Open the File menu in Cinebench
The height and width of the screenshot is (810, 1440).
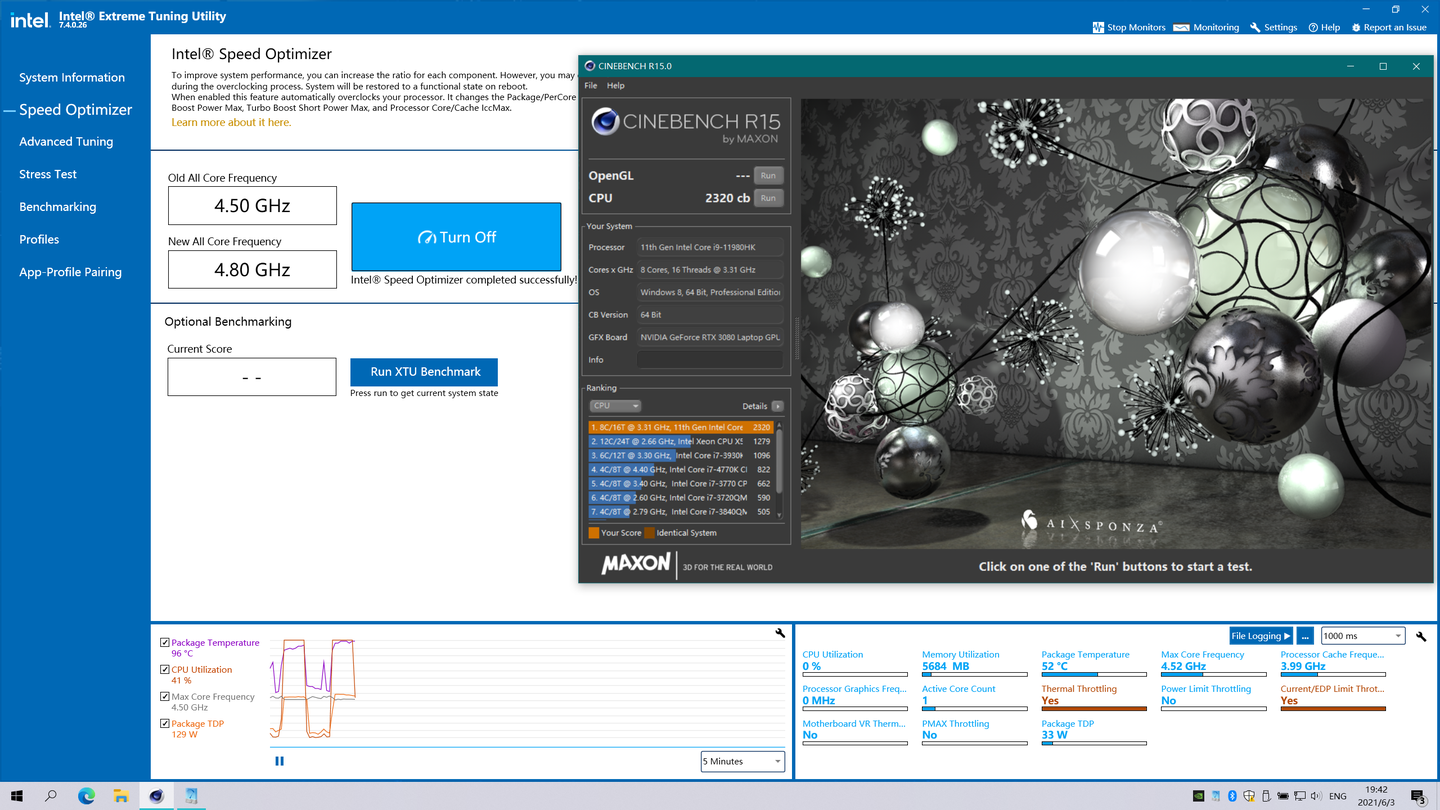click(590, 85)
